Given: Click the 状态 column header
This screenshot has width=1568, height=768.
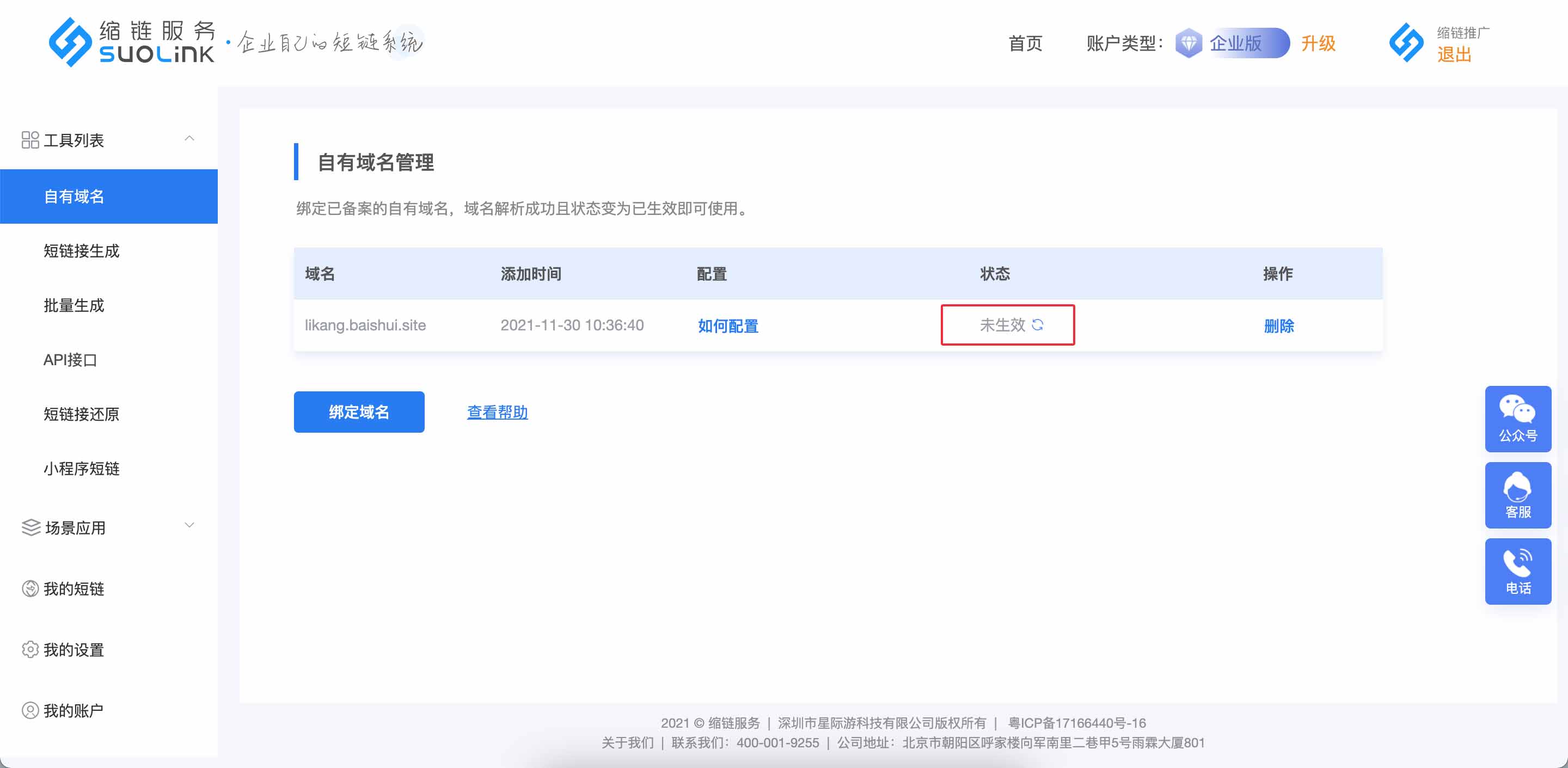Looking at the screenshot, I should coord(995,273).
